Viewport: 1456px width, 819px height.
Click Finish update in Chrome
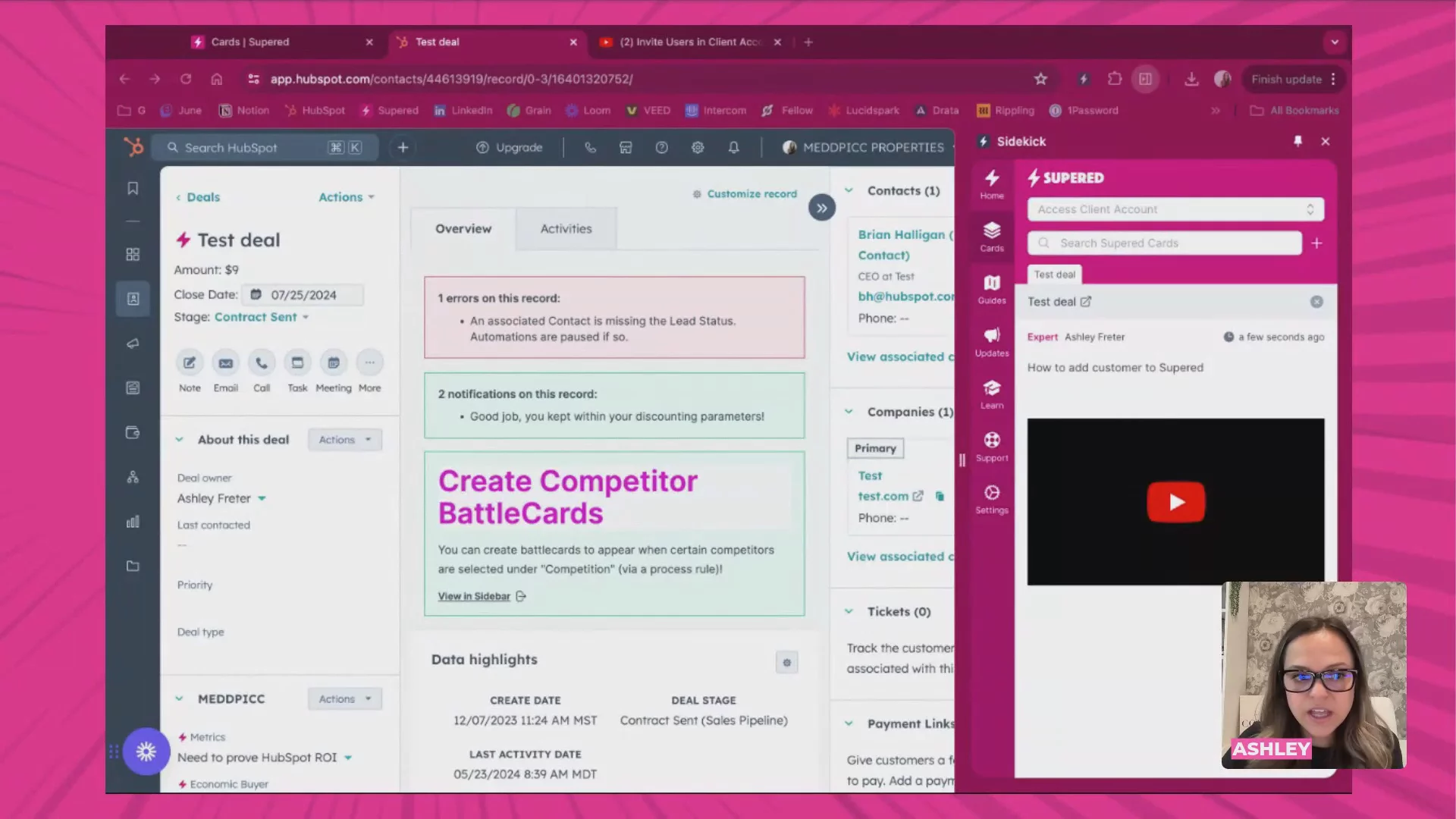pyautogui.click(x=1294, y=79)
